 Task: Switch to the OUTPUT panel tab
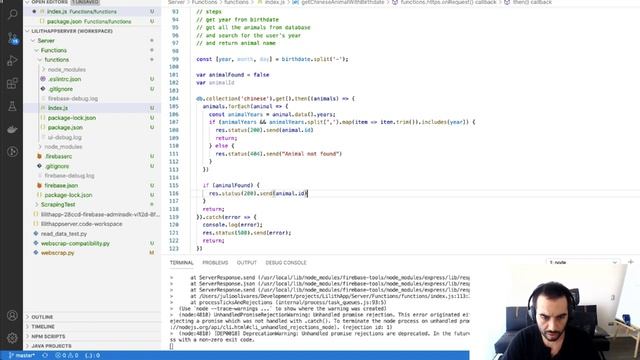point(247,263)
